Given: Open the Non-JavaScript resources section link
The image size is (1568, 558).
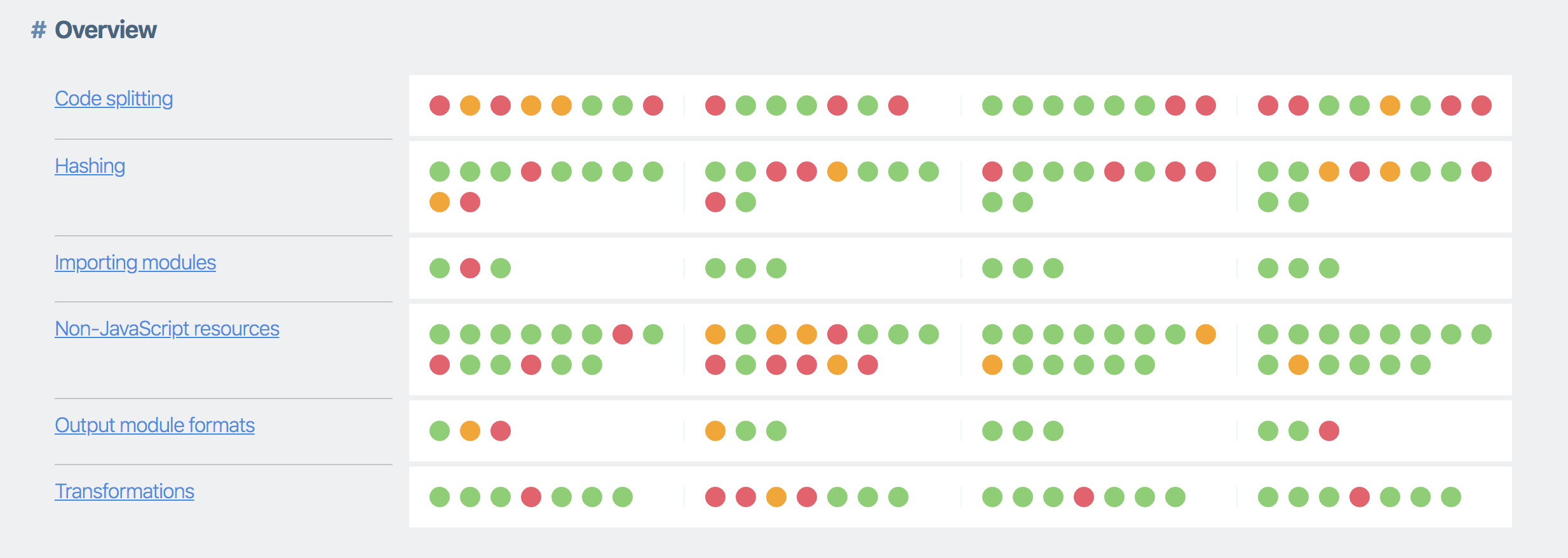Looking at the screenshot, I should click(x=166, y=329).
